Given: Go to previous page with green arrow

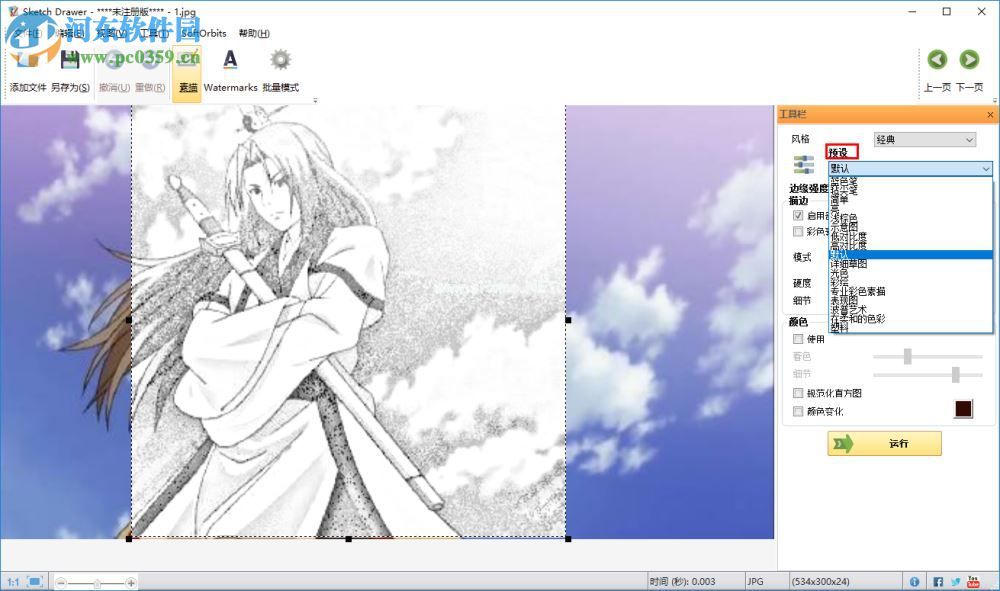Looking at the screenshot, I should pos(937,60).
